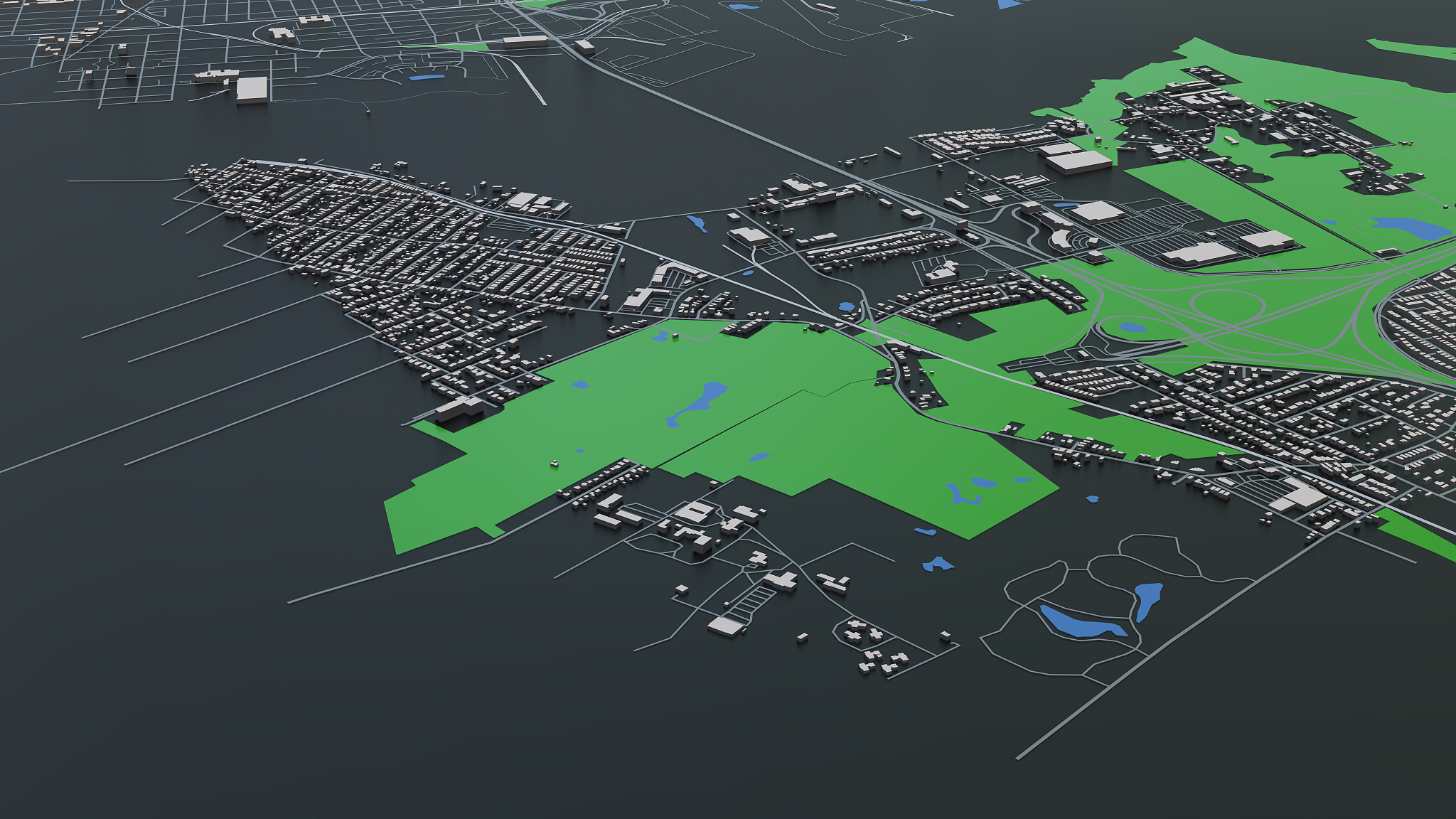Screen dimensions: 1456x819
Task: Select the white building along the lower-right main road
Action: pos(1301,497)
